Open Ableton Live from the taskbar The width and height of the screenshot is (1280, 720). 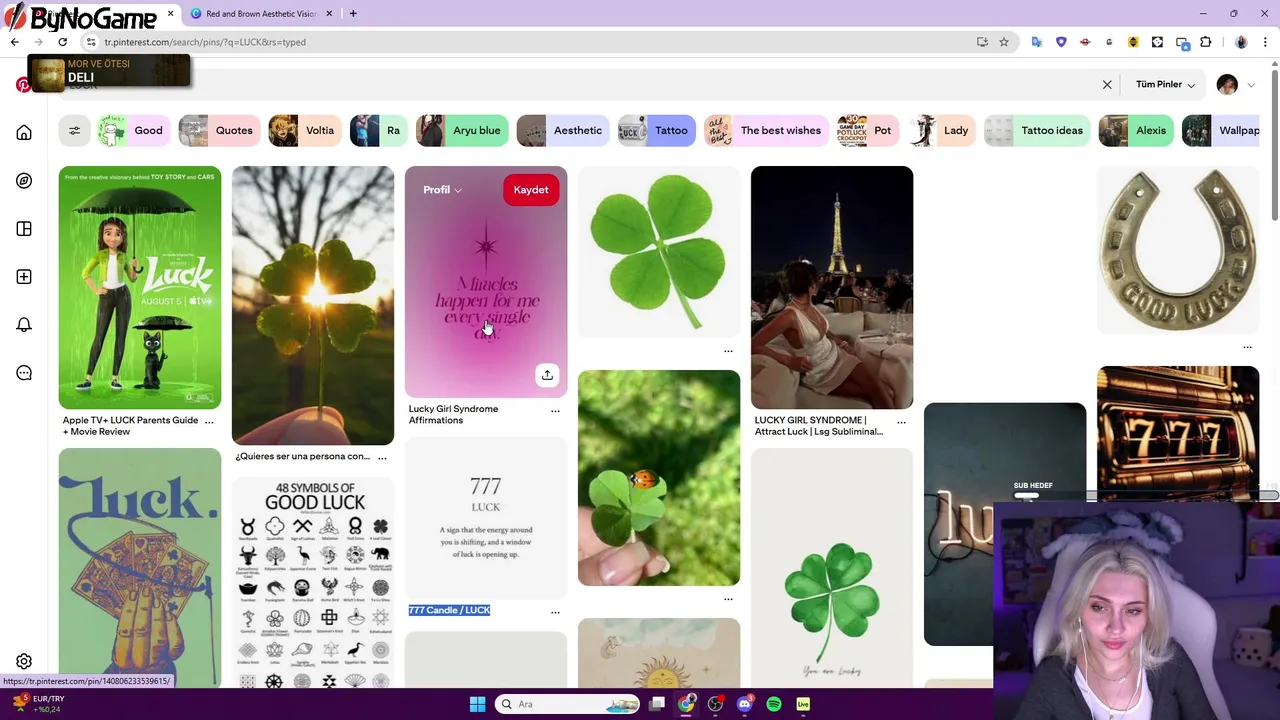803,704
